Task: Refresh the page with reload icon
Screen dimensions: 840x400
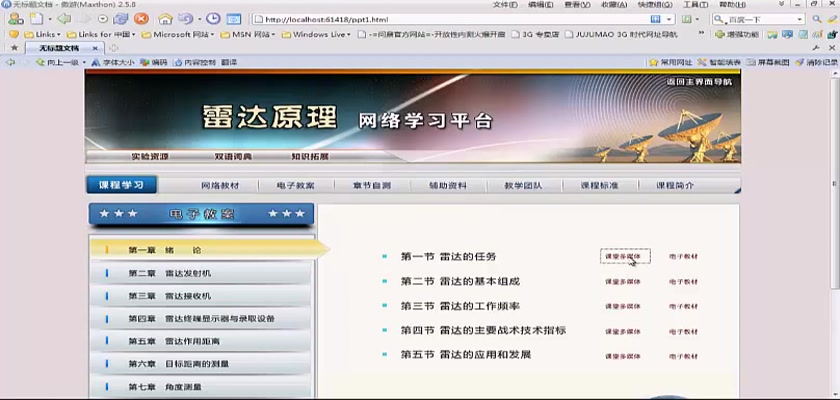Action: (x=121, y=19)
